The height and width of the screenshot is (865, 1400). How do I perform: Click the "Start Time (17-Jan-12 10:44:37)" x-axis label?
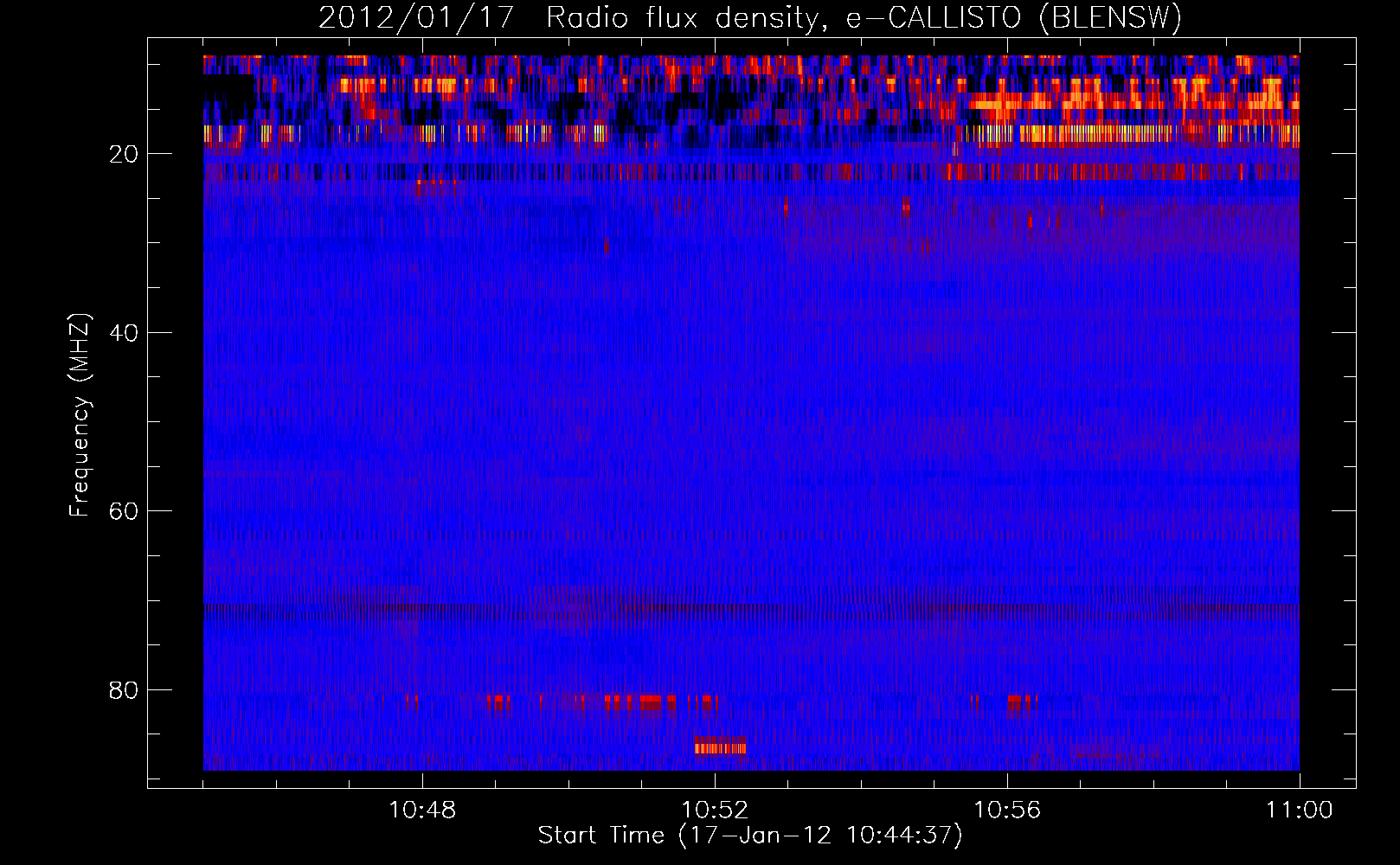[x=750, y=836]
